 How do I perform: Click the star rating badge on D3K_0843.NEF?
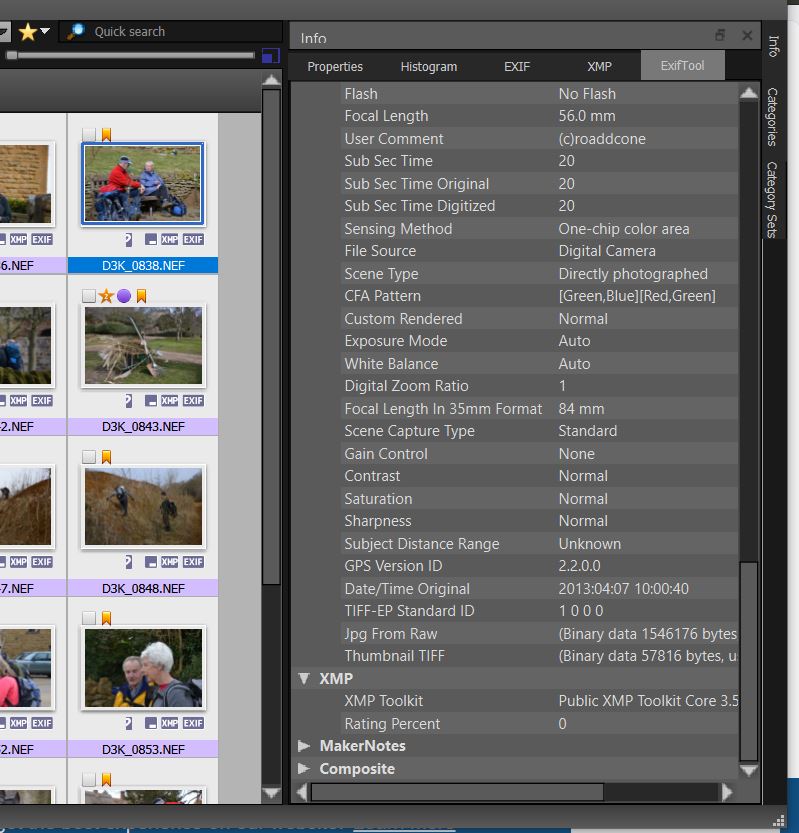tap(106, 296)
